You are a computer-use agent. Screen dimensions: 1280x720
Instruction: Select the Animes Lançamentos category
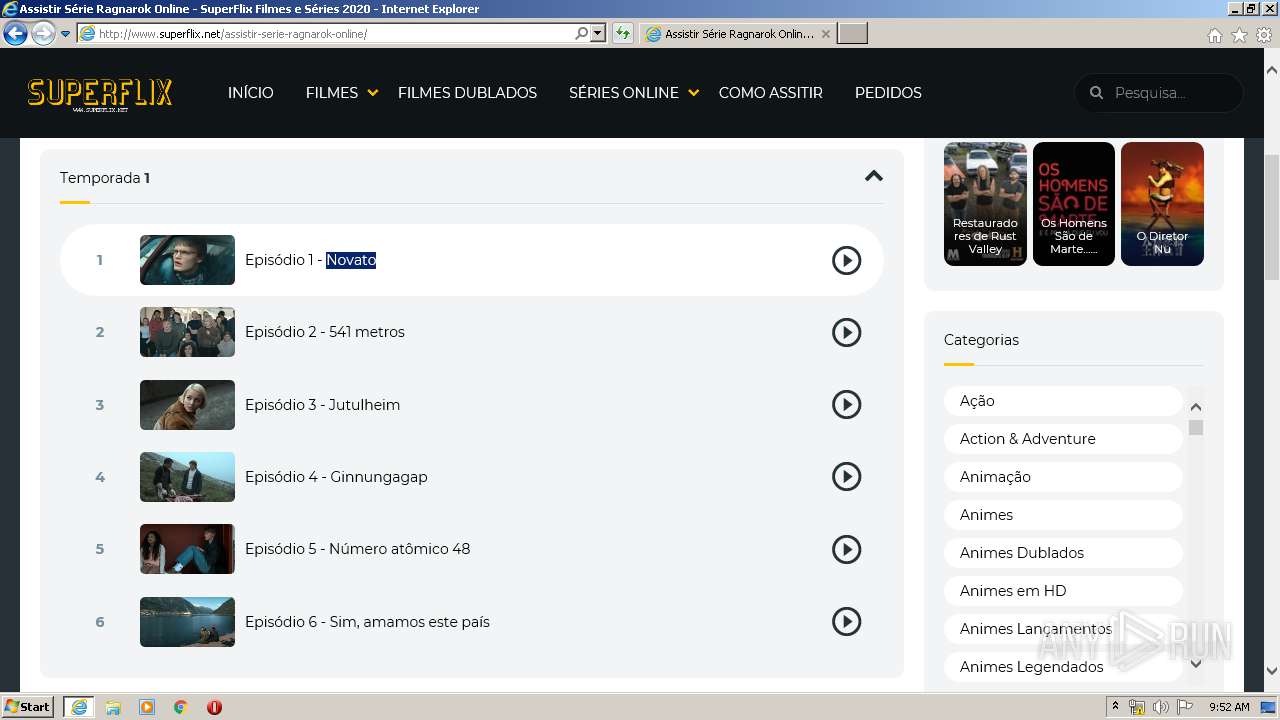point(1063,629)
